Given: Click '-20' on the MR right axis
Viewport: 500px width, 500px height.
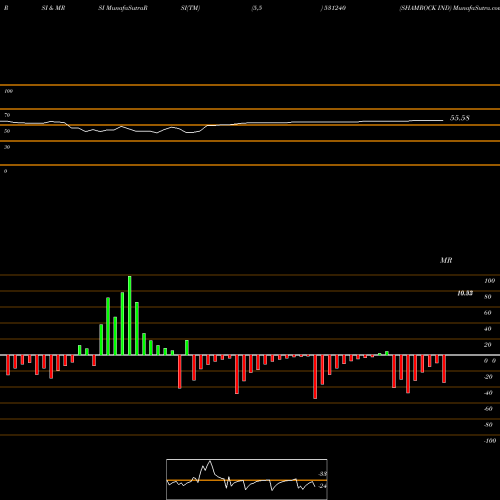Looking at the screenshot, I should coord(488,377).
